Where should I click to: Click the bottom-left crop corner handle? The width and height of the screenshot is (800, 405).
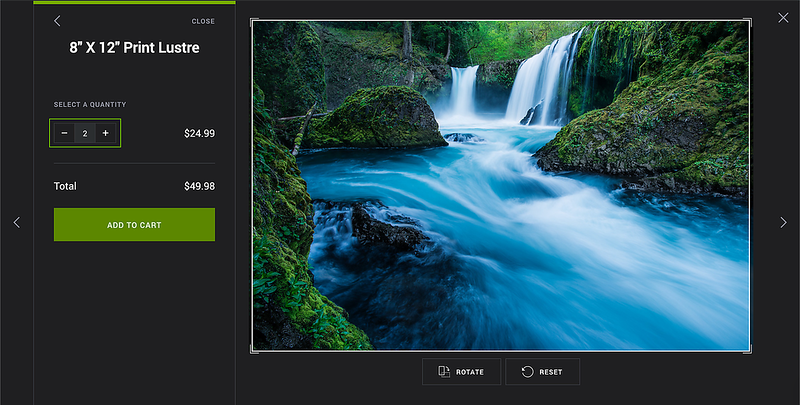tap(253, 350)
